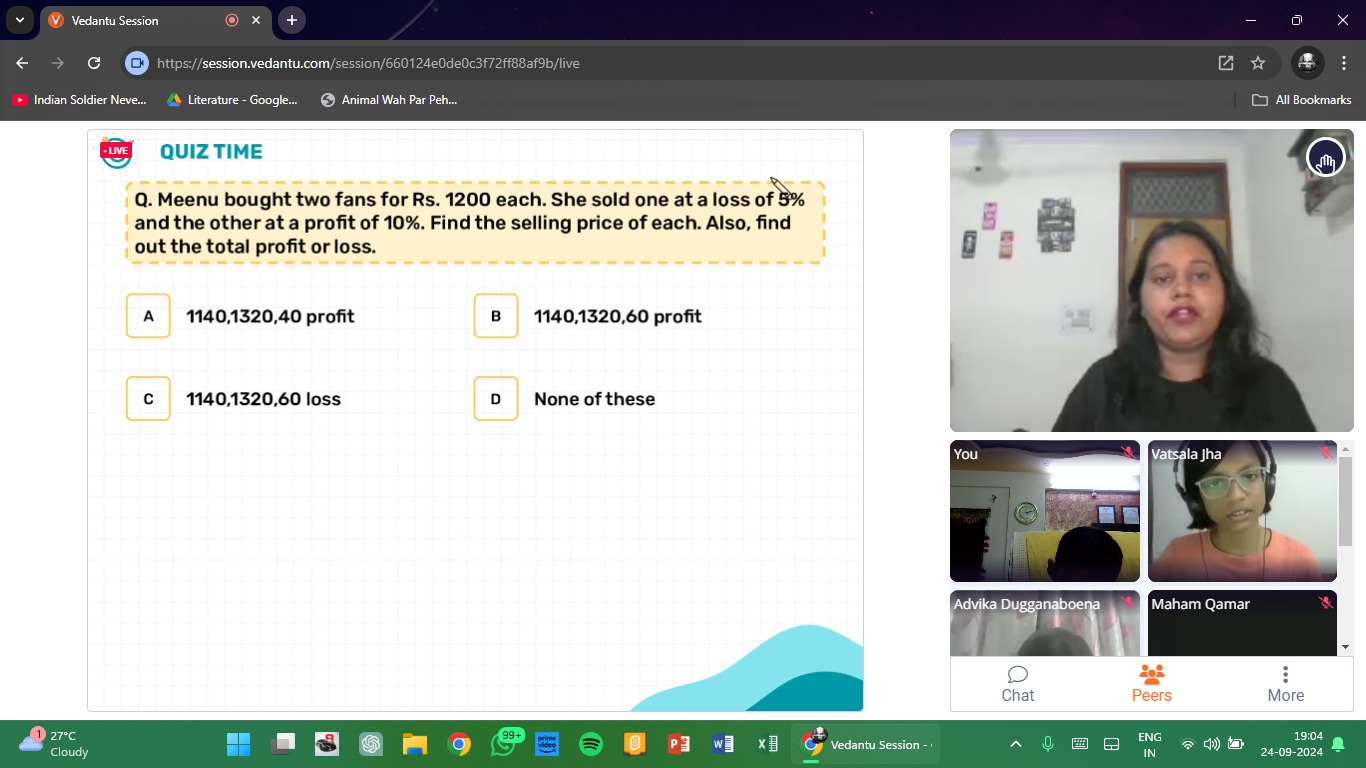1366x768 pixels.
Task: Click your own video thumbnail
Action: (x=1045, y=511)
